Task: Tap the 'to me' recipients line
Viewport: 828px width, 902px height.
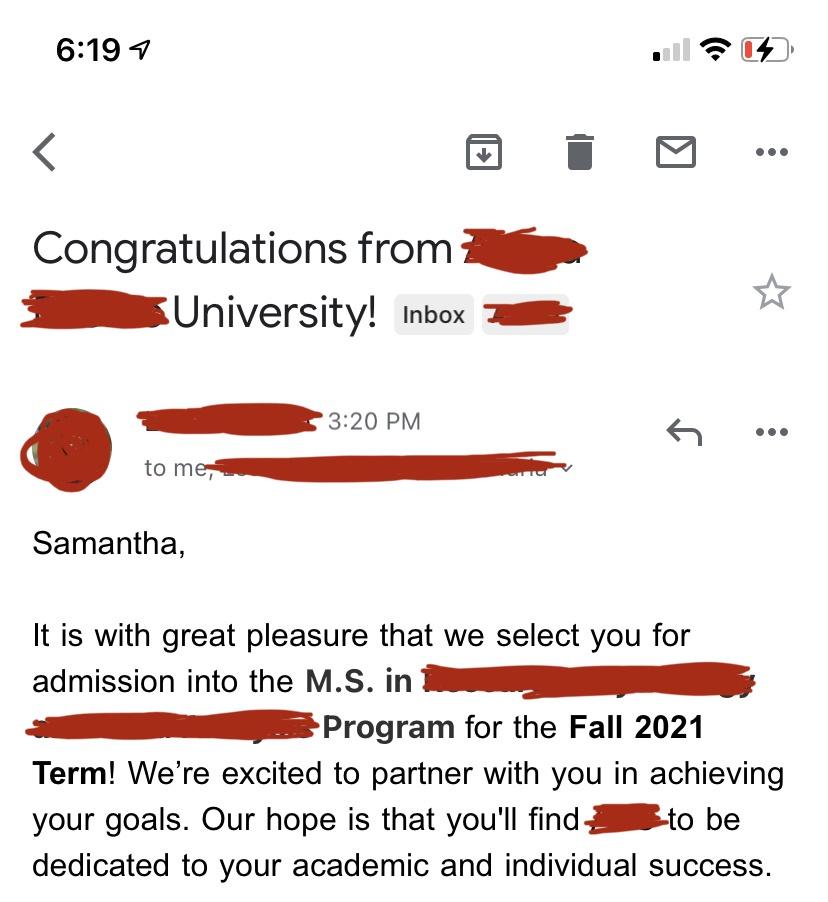Action: 358,468
